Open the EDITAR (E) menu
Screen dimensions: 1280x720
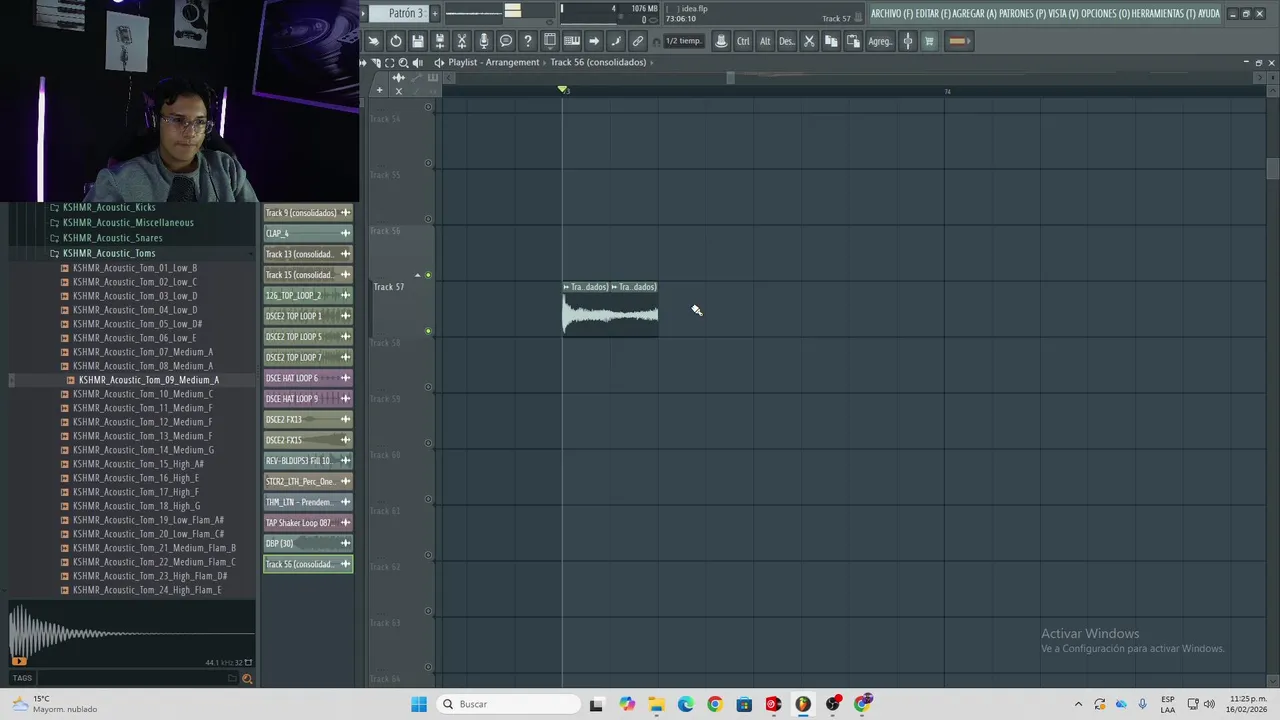(933, 14)
